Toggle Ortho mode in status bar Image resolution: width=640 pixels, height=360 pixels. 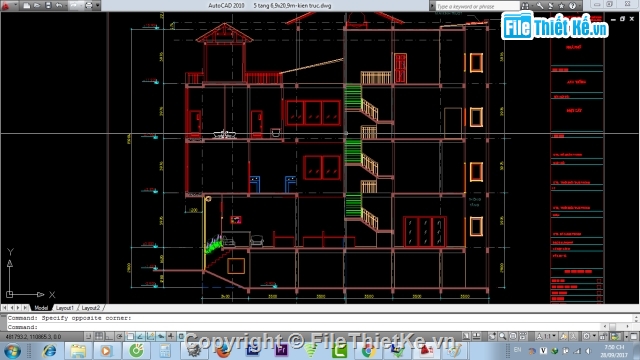(109, 336)
